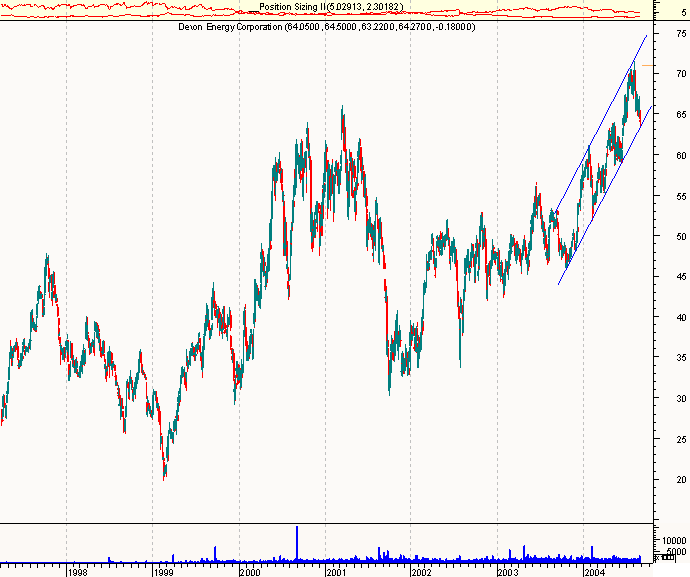Click the 5000 volume axis label
690x577 pixels.
pos(675,551)
